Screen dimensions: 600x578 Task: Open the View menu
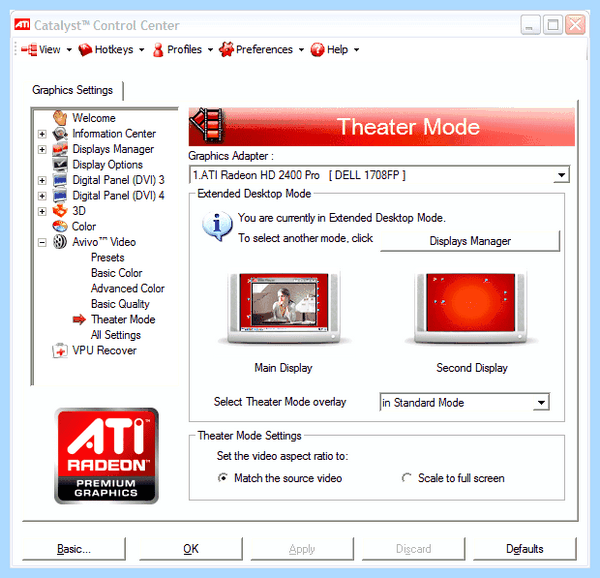pyautogui.click(x=46, y=50)
